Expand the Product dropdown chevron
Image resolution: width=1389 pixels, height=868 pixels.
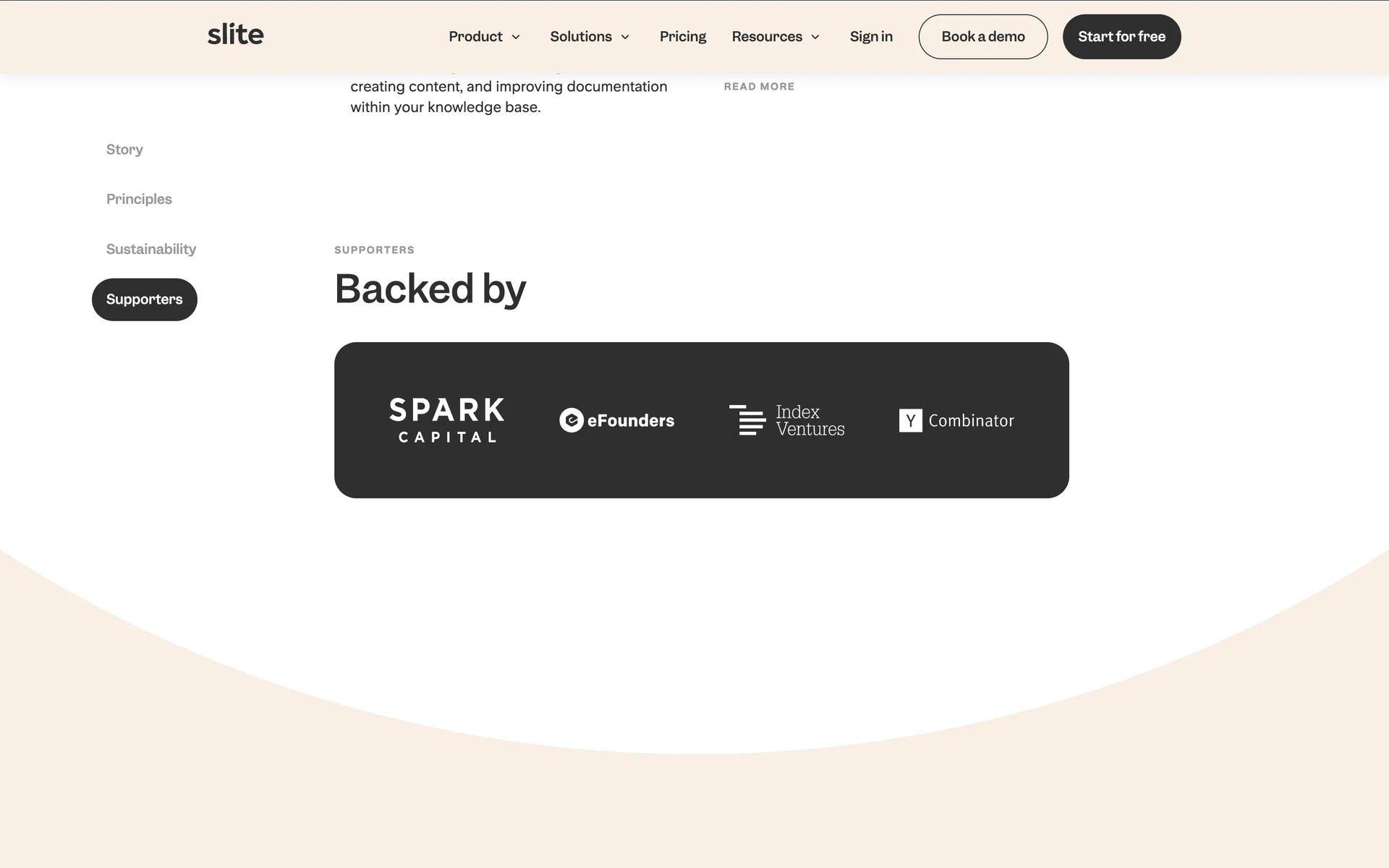[x=516, y=37]
